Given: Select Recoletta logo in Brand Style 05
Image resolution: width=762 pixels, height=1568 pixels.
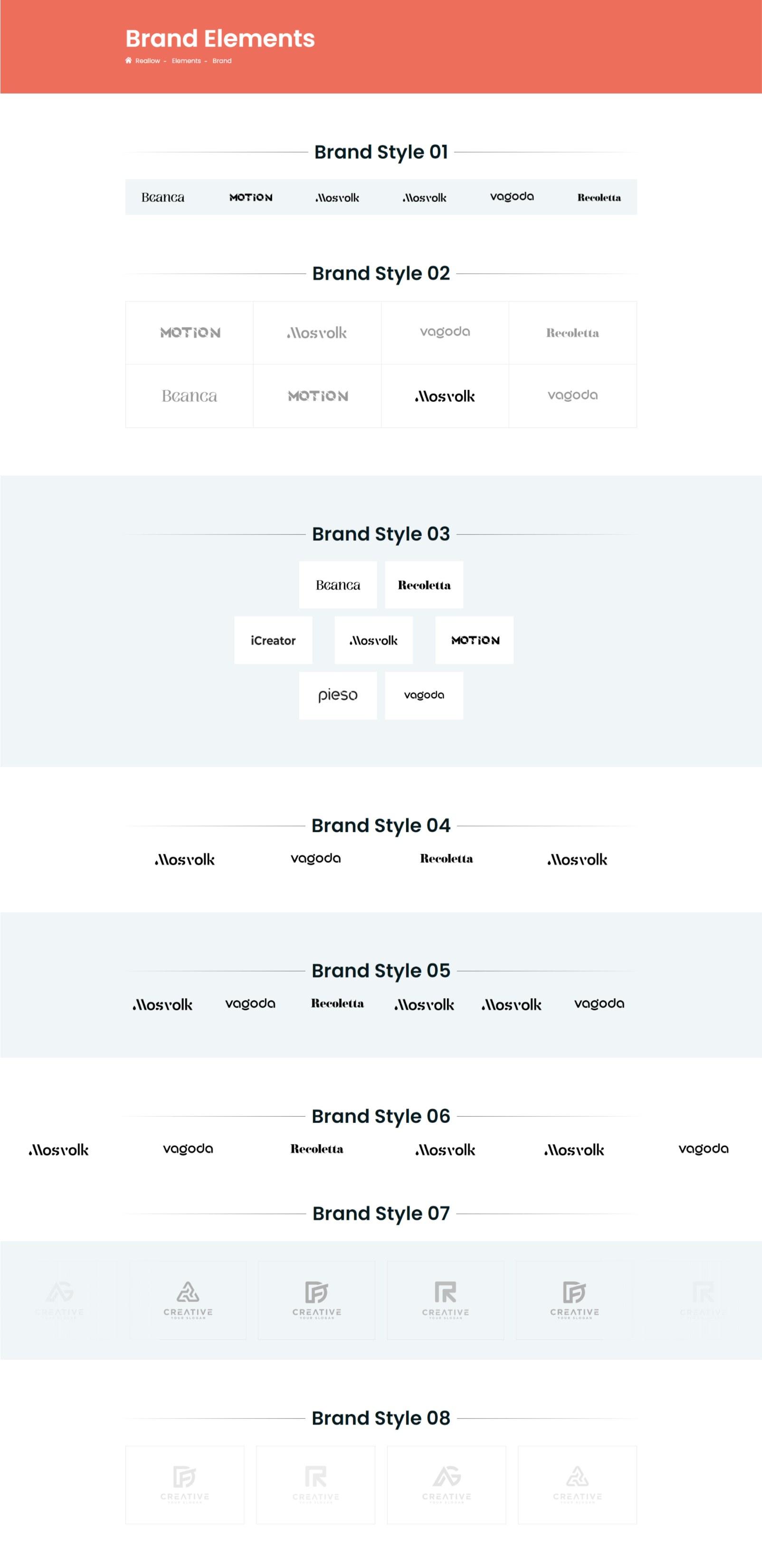Looking at the screenshot, I should (x=338, y=1003).
